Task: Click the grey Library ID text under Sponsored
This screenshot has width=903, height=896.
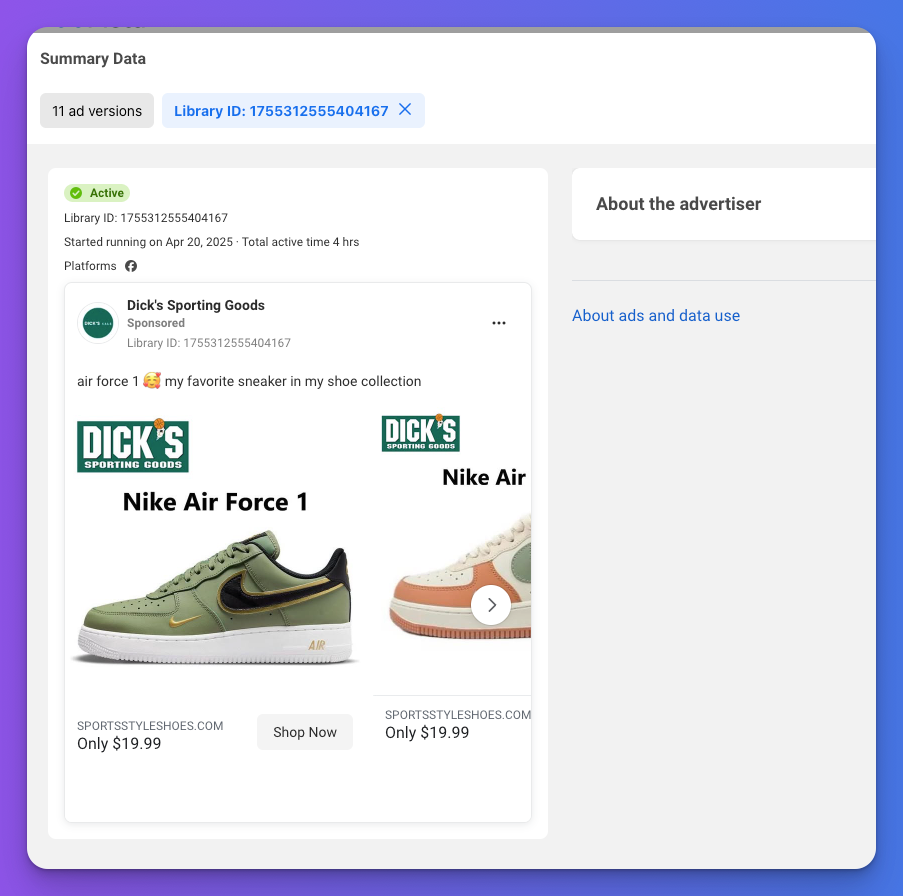Action: click(x=209, y=343)
